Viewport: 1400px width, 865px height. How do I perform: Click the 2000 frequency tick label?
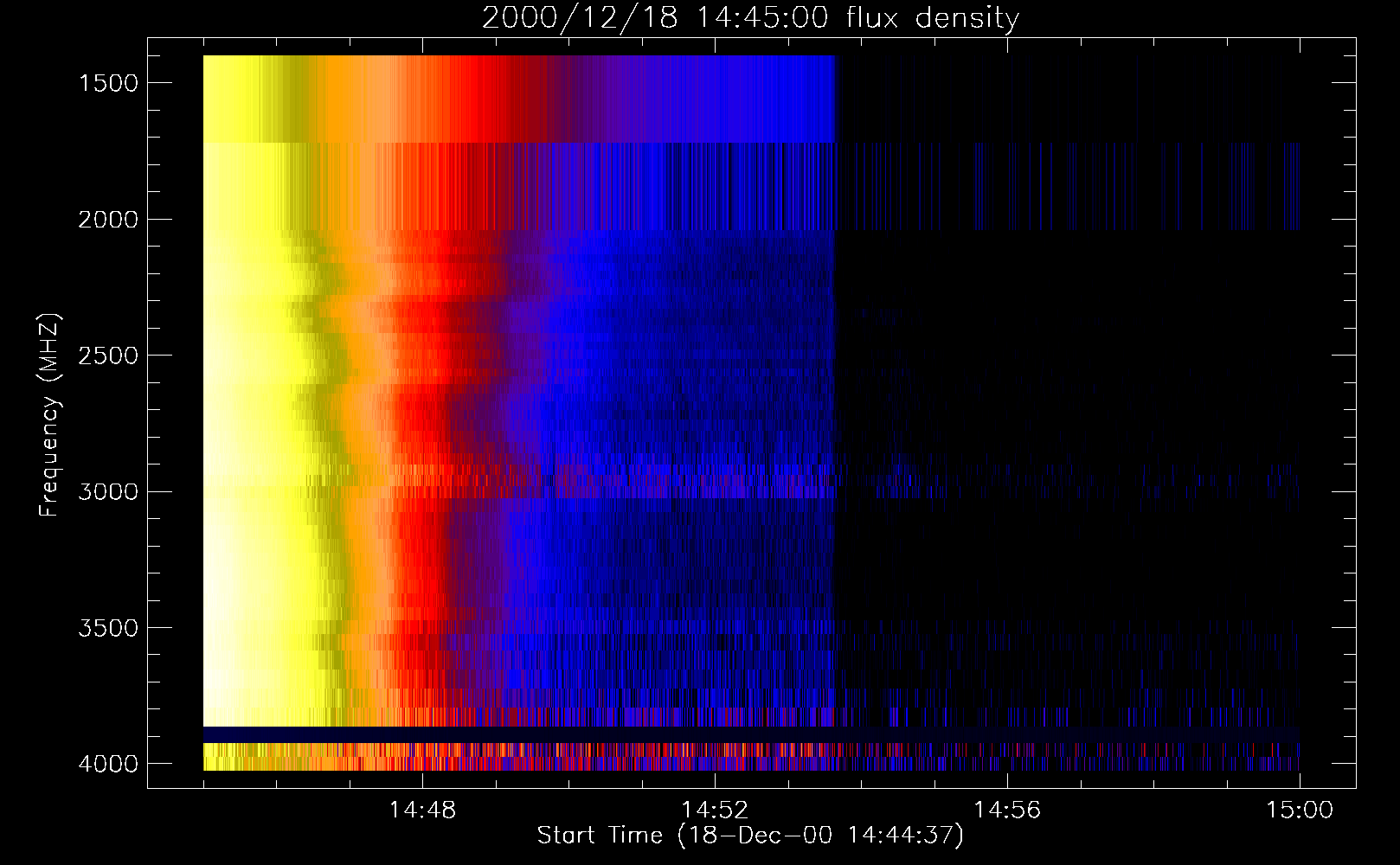pos(108,220)
